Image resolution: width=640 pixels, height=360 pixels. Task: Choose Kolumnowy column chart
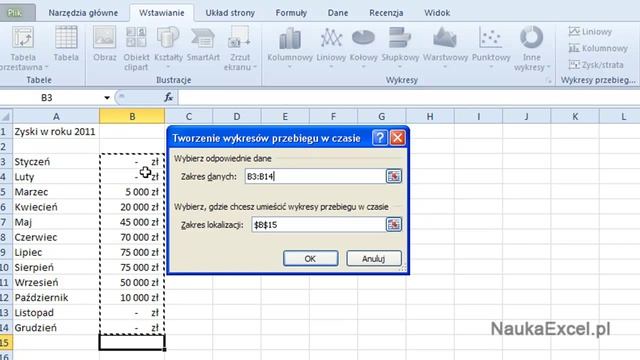point(290,48)
